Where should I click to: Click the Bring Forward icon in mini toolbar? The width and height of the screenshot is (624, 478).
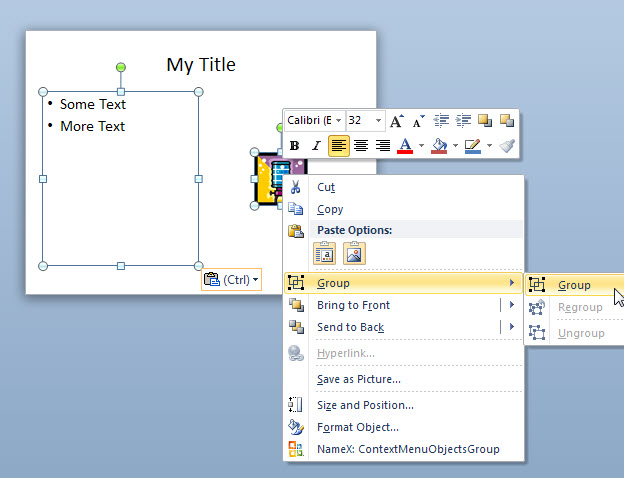485,121
